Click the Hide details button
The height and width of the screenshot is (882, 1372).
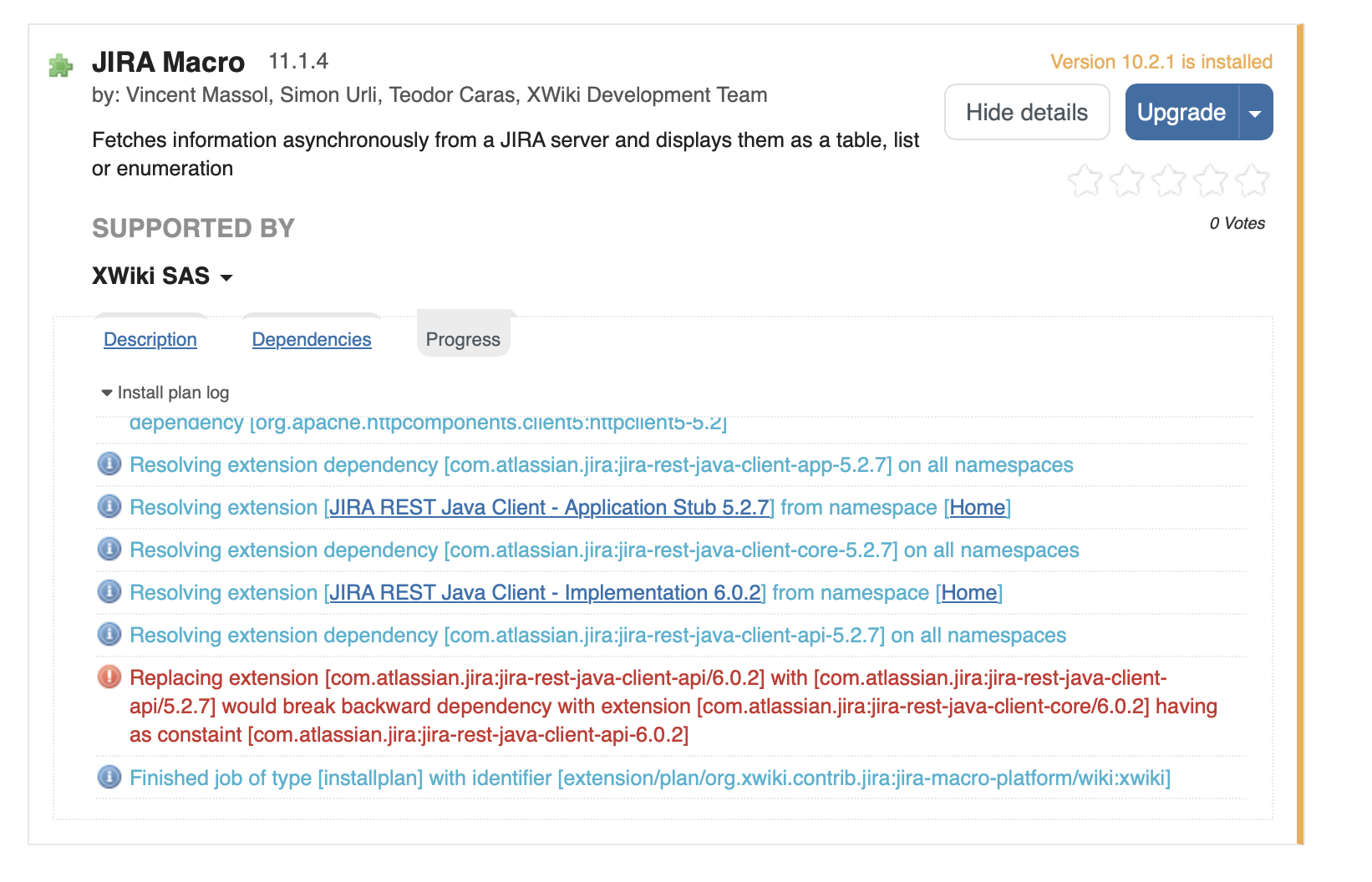1026,113
